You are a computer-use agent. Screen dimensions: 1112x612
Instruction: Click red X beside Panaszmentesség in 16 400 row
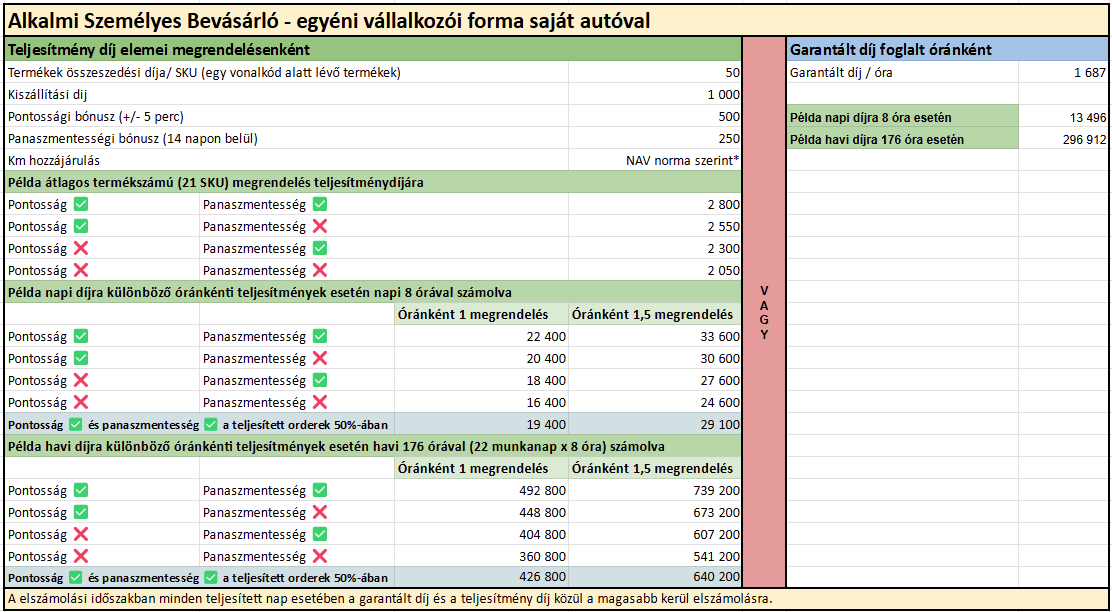(320, 402)
